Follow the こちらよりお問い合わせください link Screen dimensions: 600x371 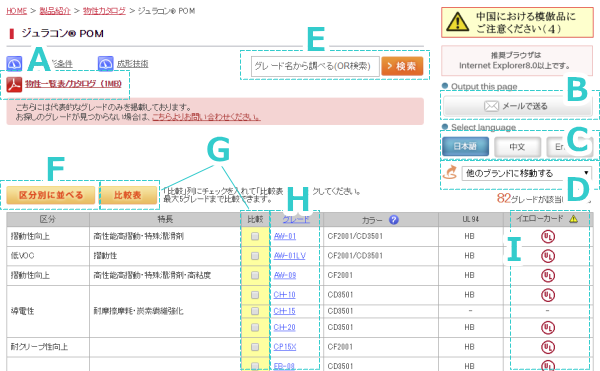[206, 117]
